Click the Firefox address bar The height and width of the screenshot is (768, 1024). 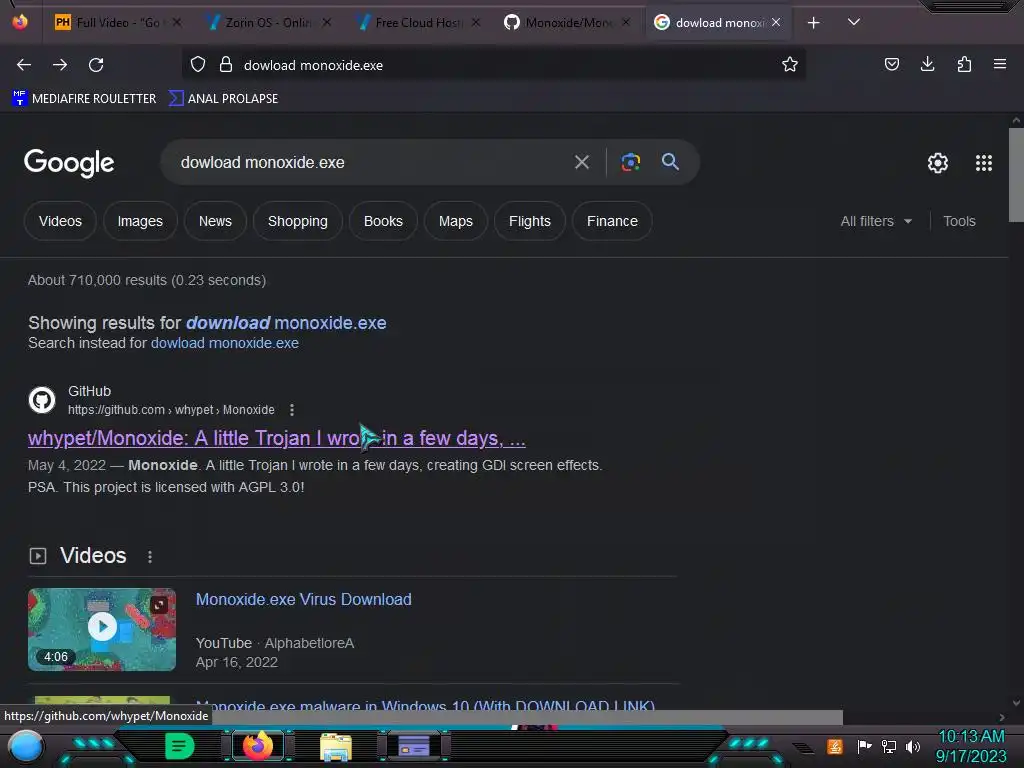[494, 65]
